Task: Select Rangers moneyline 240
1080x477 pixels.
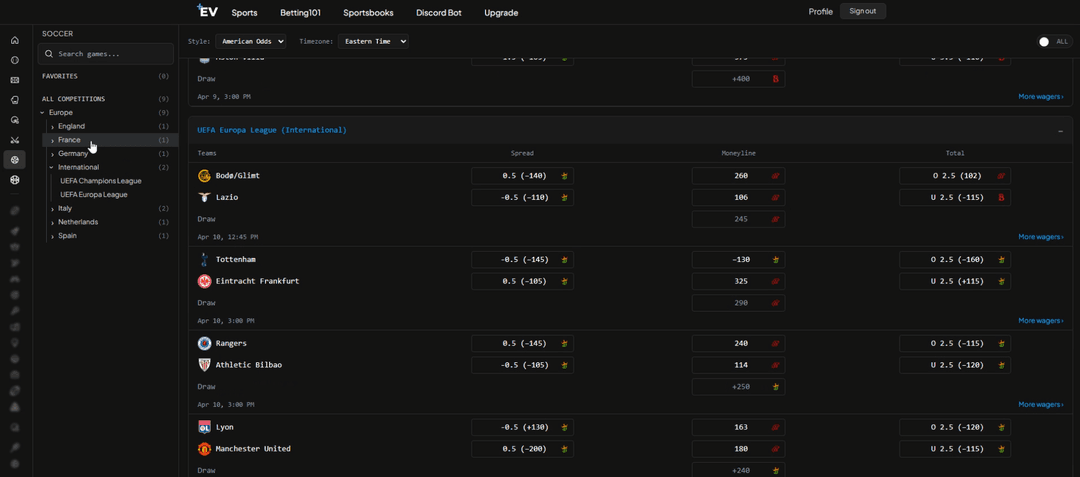Action: (738, 343)
